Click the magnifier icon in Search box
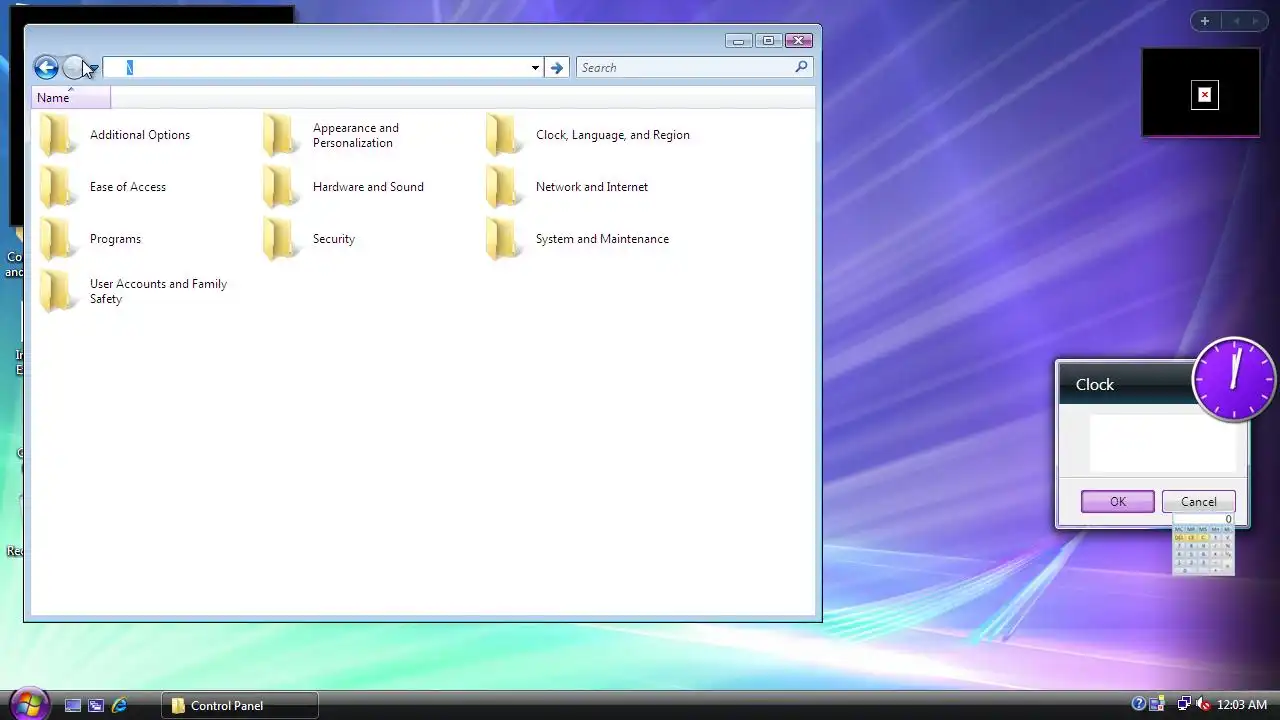Image resolution: width=1280 pixels, height=720 pixels. pyautogui.click(x=801, y=67)
